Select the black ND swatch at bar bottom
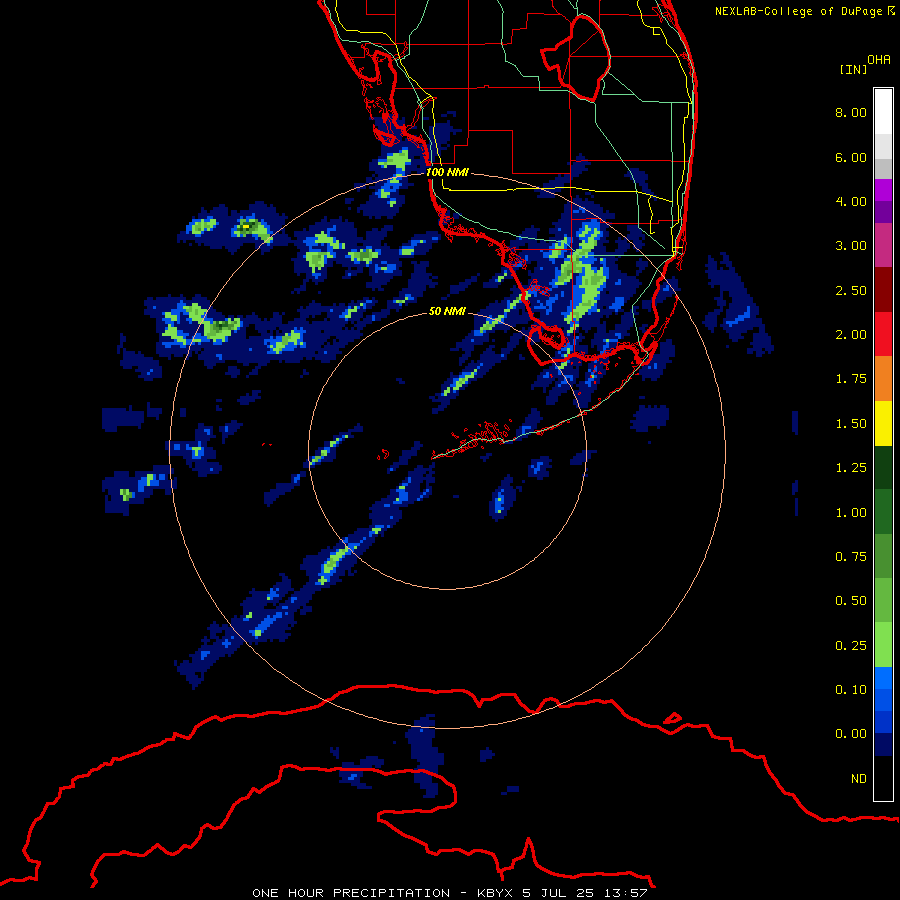900x900 pixels. 883,778
